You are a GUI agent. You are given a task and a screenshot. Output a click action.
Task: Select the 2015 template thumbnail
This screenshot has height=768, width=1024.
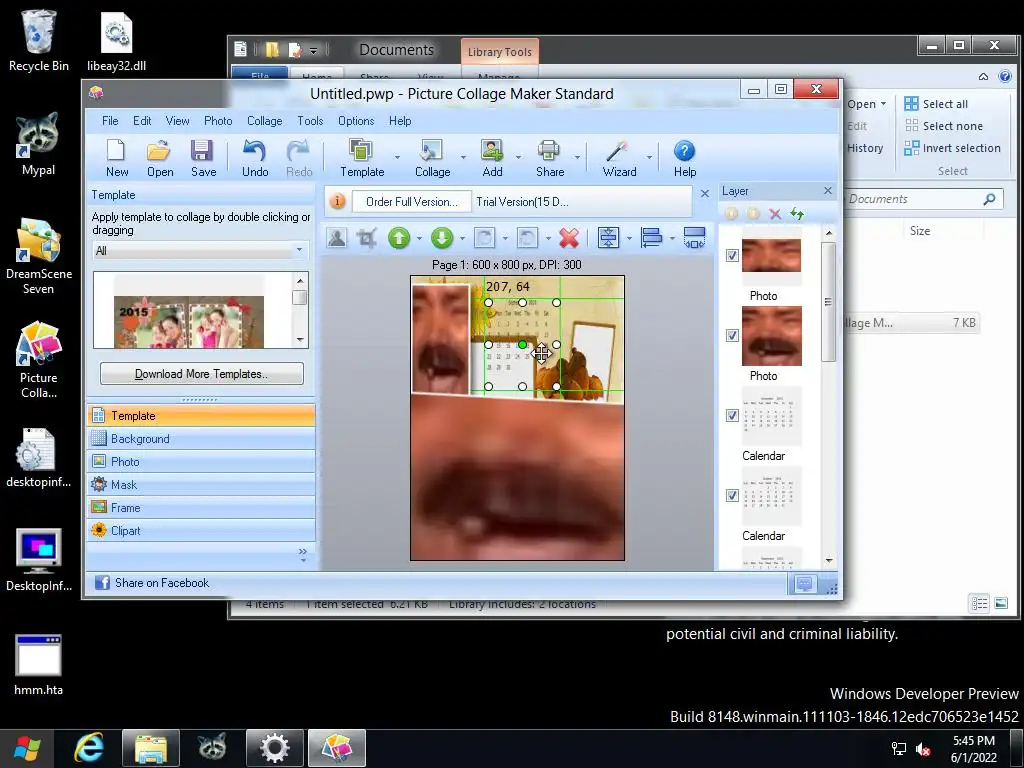pyautogui.click(x=189, y=321)
